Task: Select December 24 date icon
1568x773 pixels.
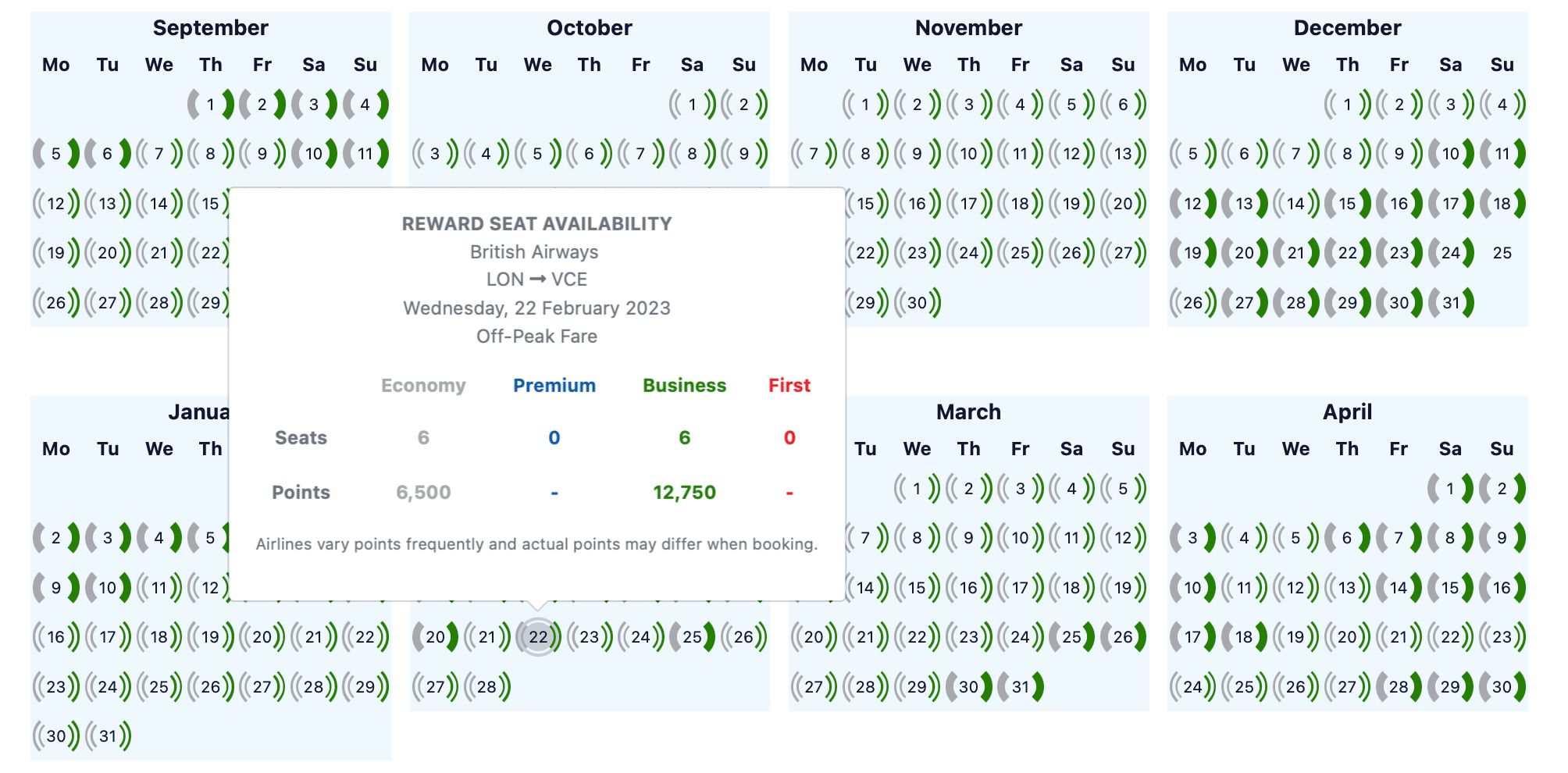Action: pos(1451,252)
